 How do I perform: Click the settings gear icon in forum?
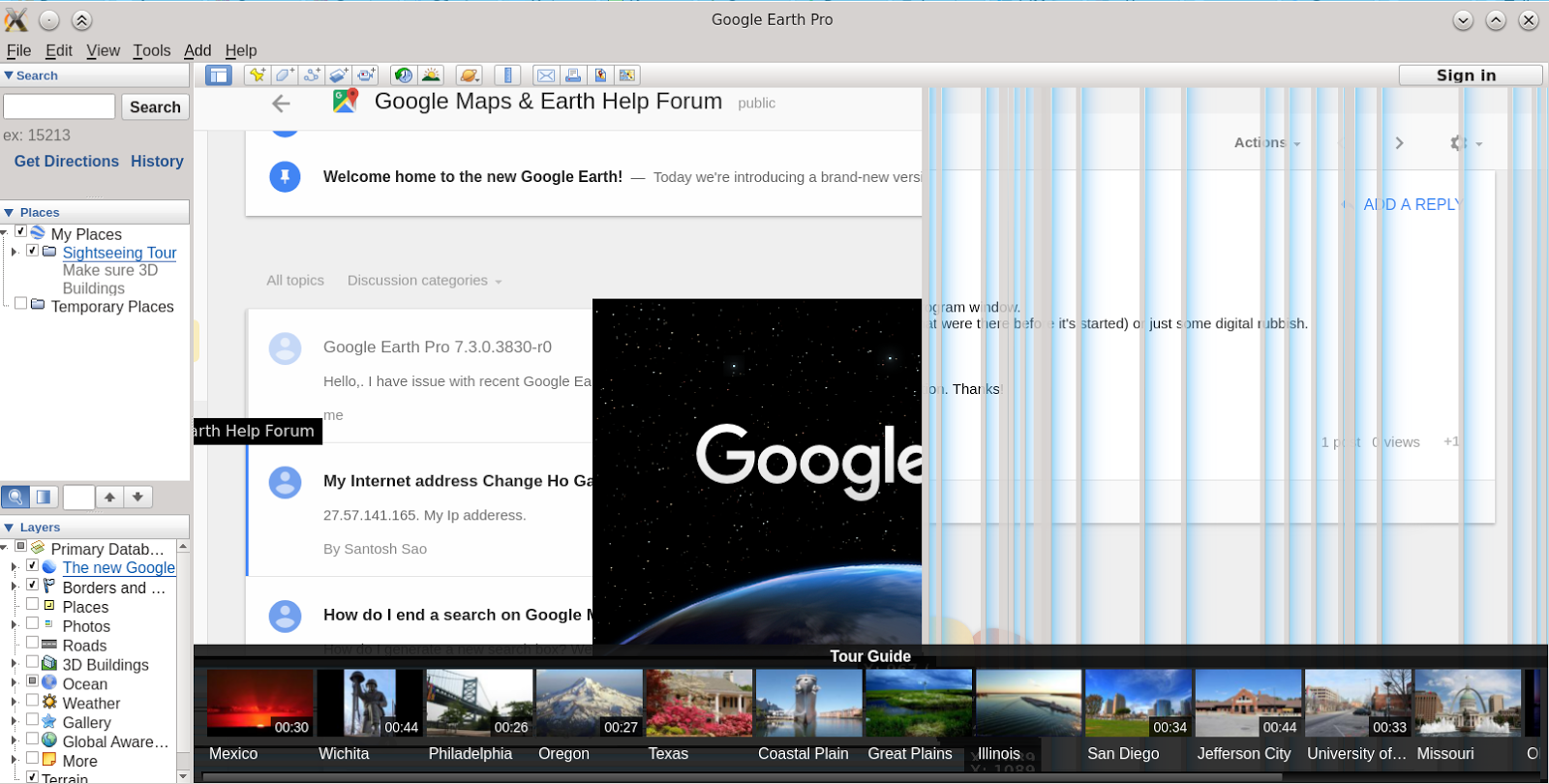(x=1459, y=143)
